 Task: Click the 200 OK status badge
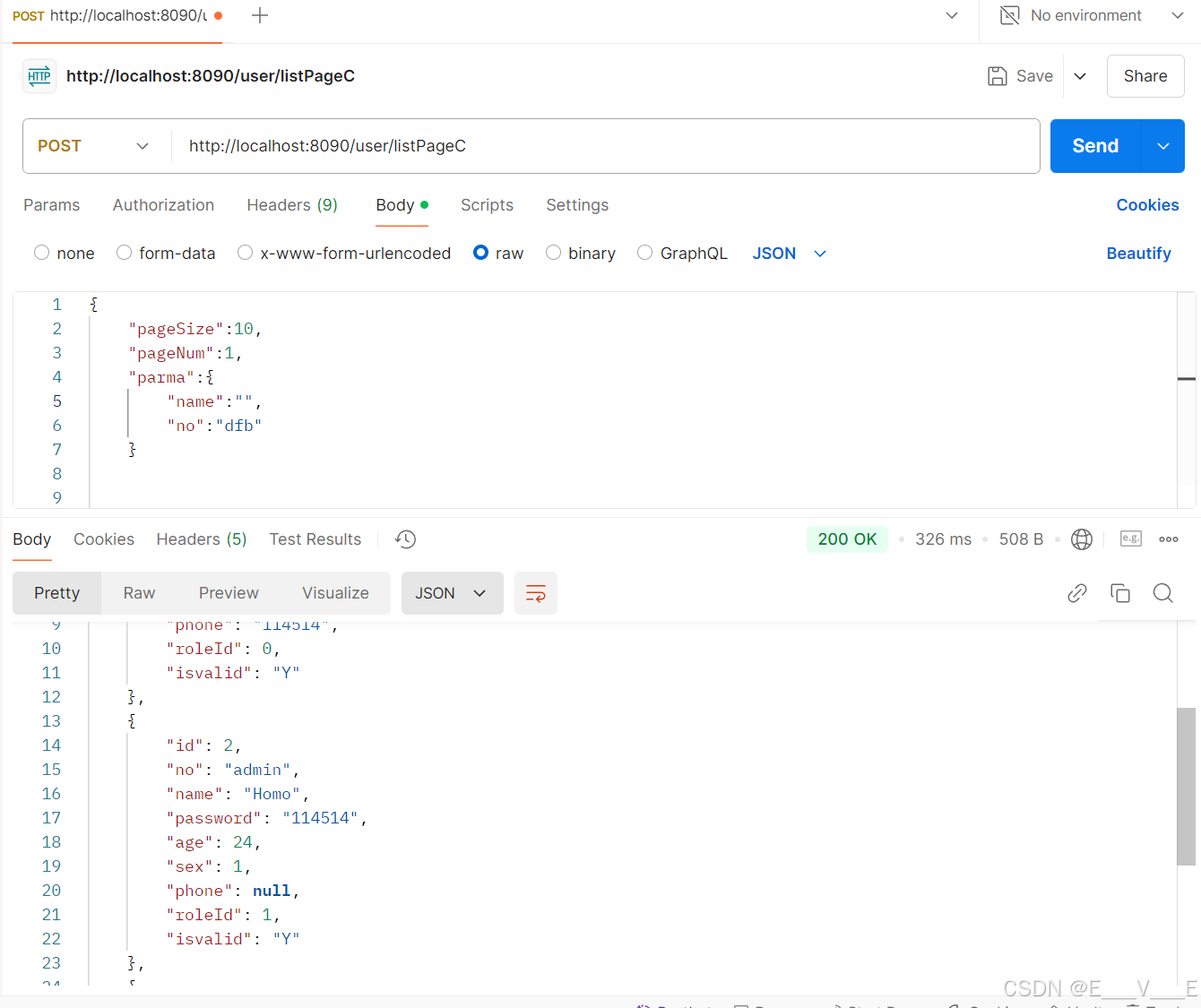[847, 539]
